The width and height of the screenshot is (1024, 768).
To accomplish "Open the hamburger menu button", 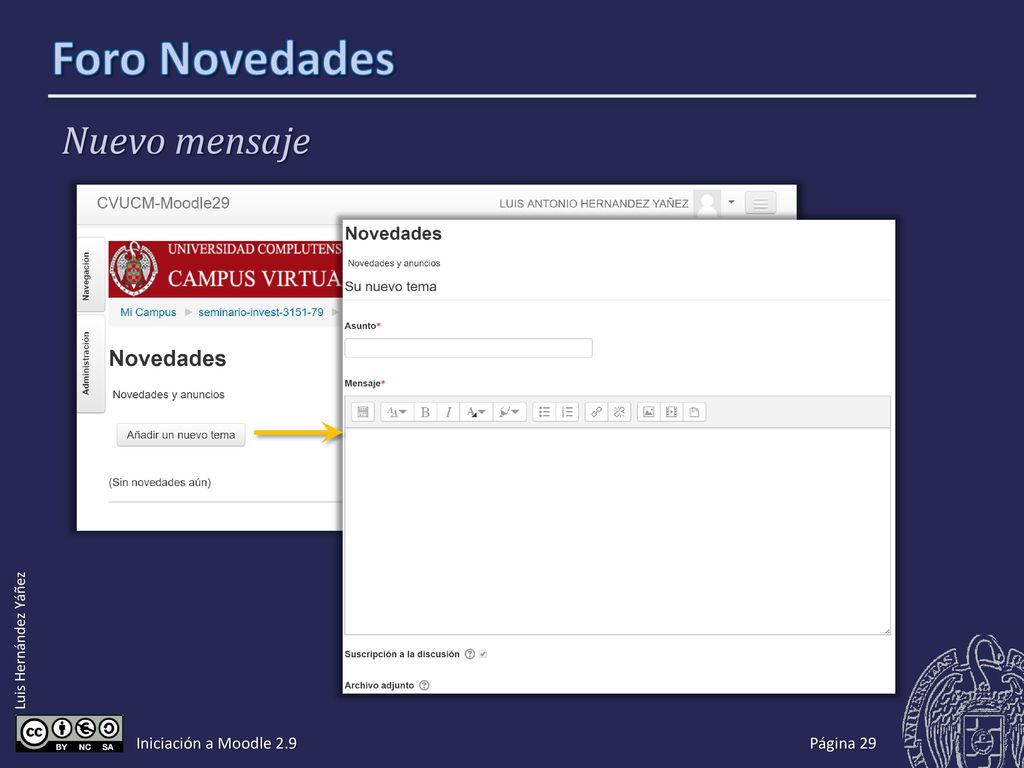I will 760,203.
